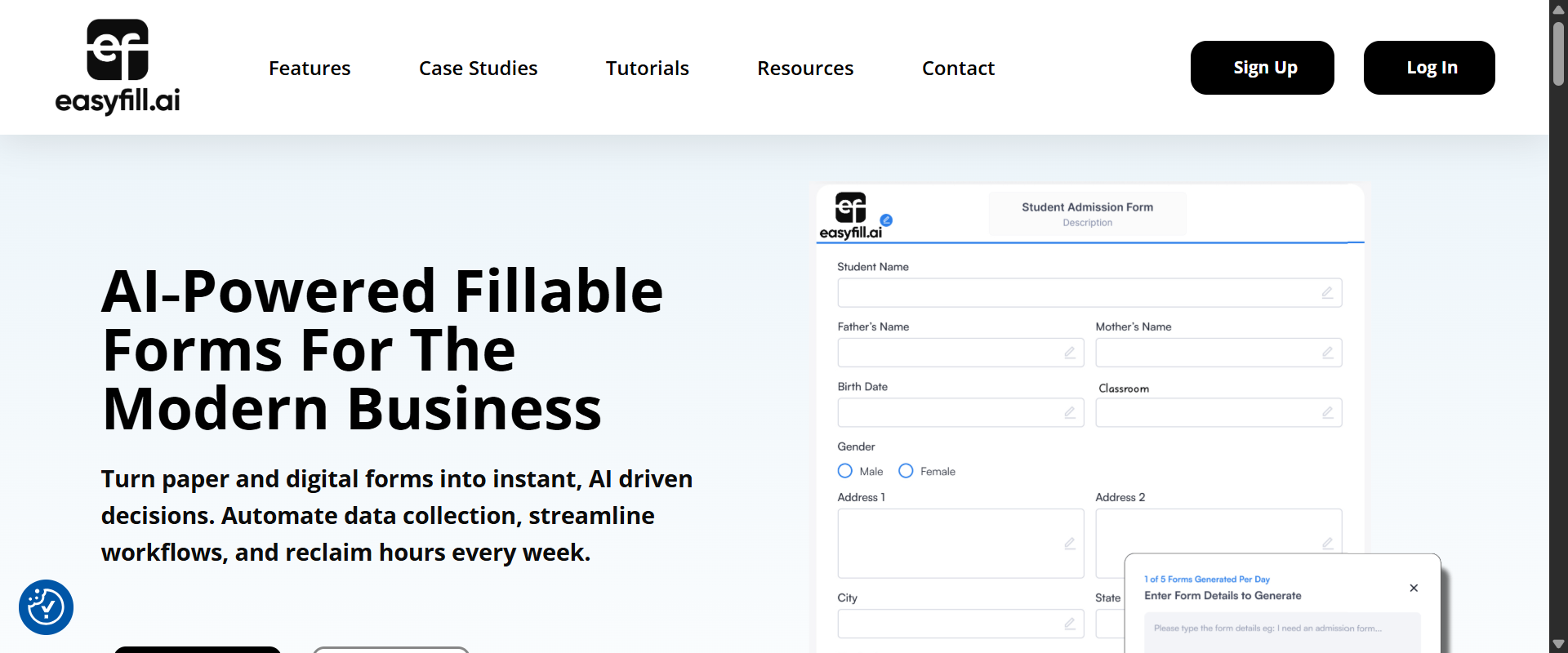Open the Resources navigation menu
The width and height of the screenshot is (1568, 653).
tap(804, 69)
